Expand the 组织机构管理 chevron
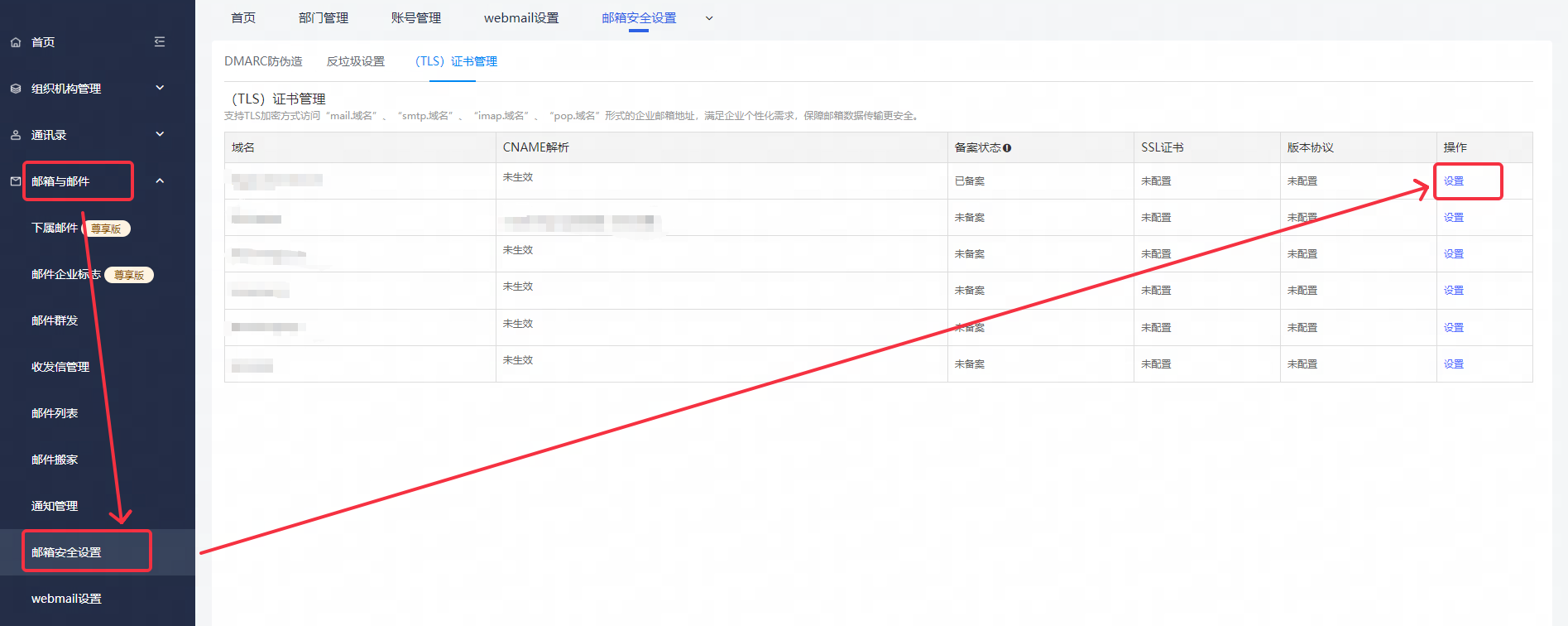The image size is (1568, 626). pyautogui.click(x=160, y=88)
